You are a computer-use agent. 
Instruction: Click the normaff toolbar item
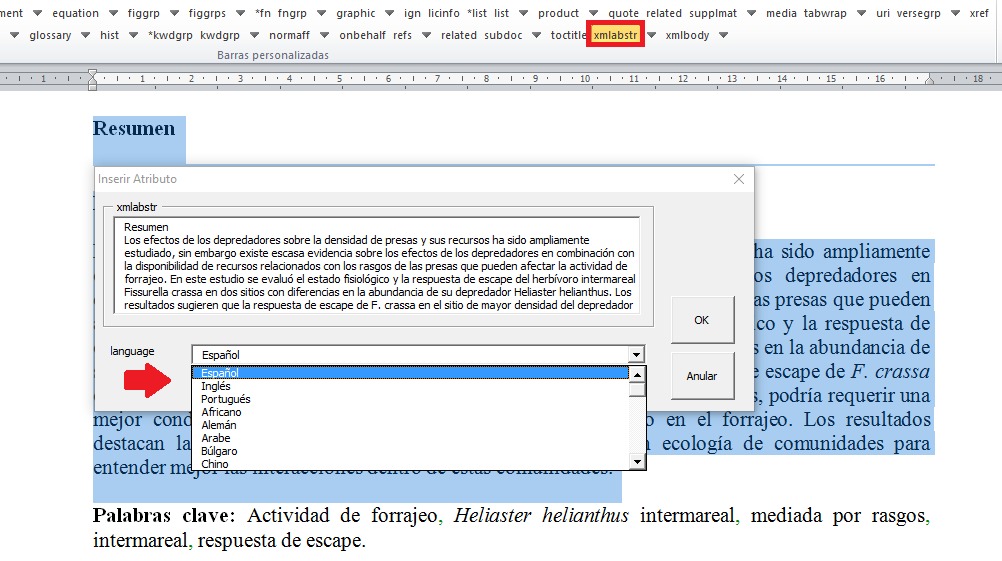pos(289,35)
